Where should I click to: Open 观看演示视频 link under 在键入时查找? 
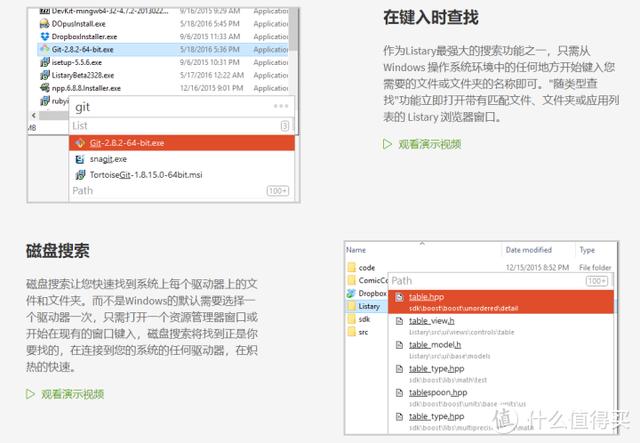[430, 144]
